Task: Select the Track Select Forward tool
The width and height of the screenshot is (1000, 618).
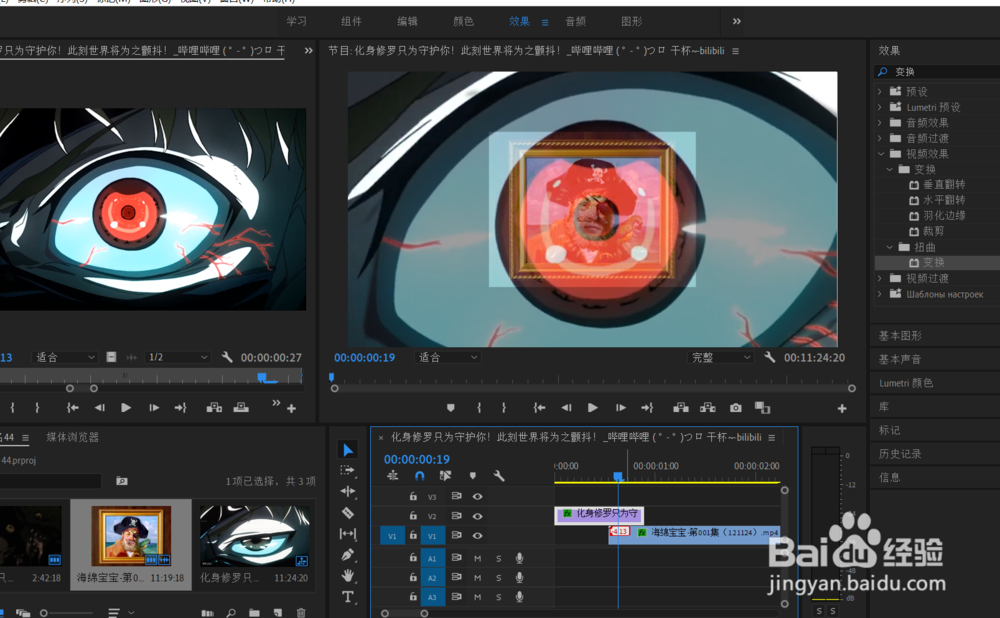Action: (348, 471)
